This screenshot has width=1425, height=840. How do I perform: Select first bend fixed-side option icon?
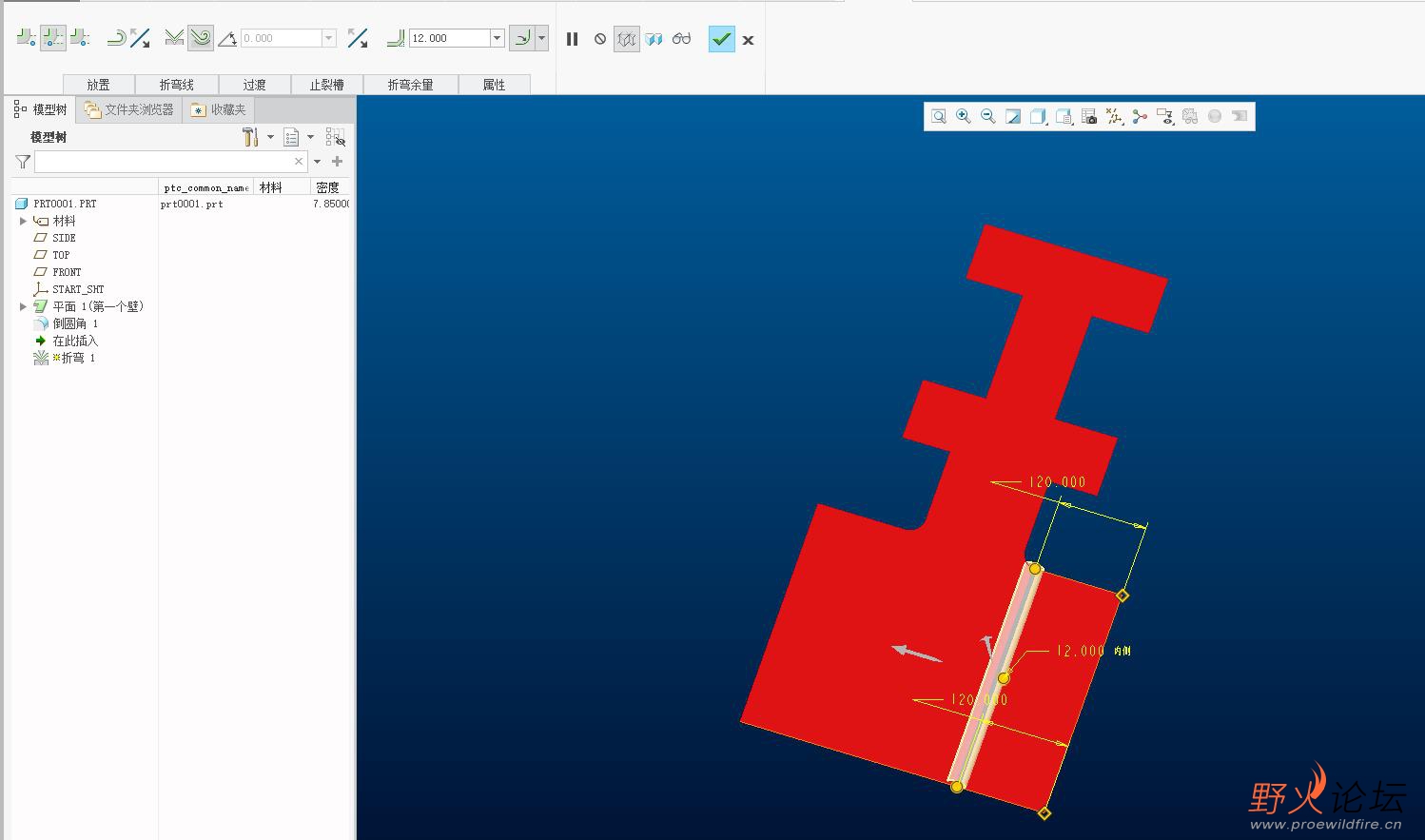click(27, 38)
